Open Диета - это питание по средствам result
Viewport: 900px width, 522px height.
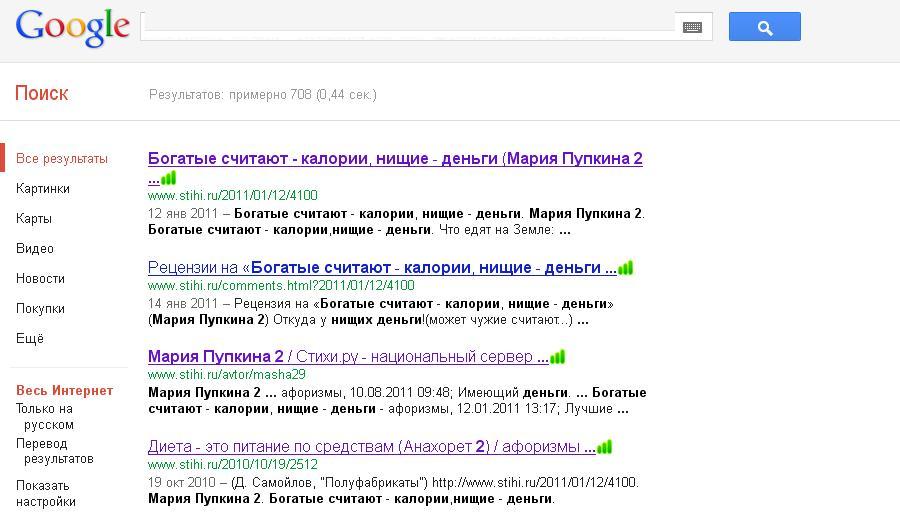point(372,446)
